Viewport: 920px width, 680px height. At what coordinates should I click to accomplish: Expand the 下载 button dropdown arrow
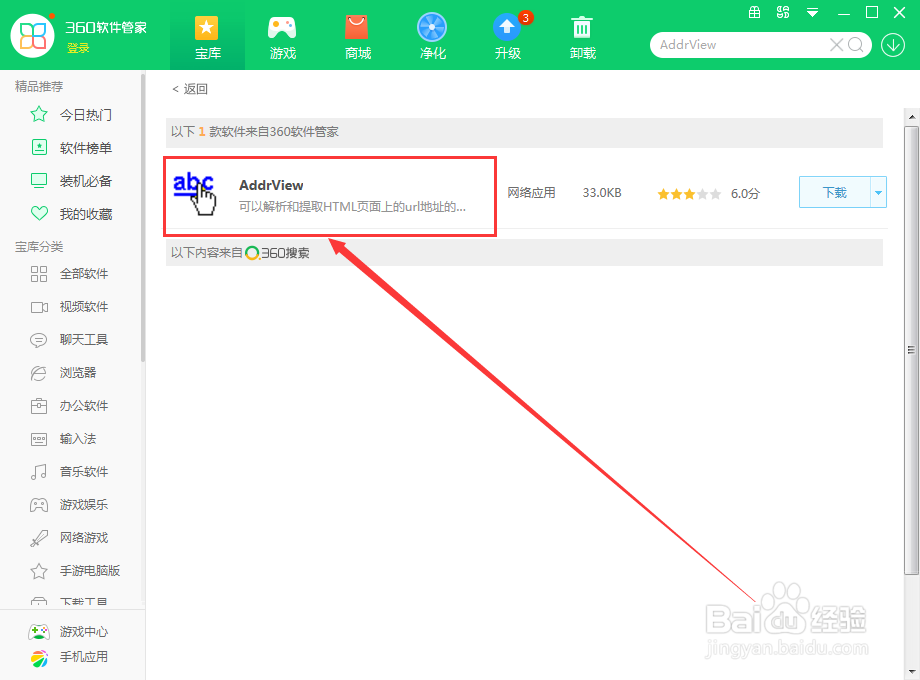878,192
